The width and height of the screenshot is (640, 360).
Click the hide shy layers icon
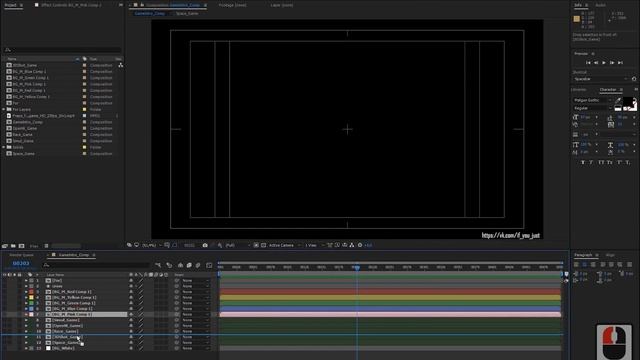(x=180, y=265)
